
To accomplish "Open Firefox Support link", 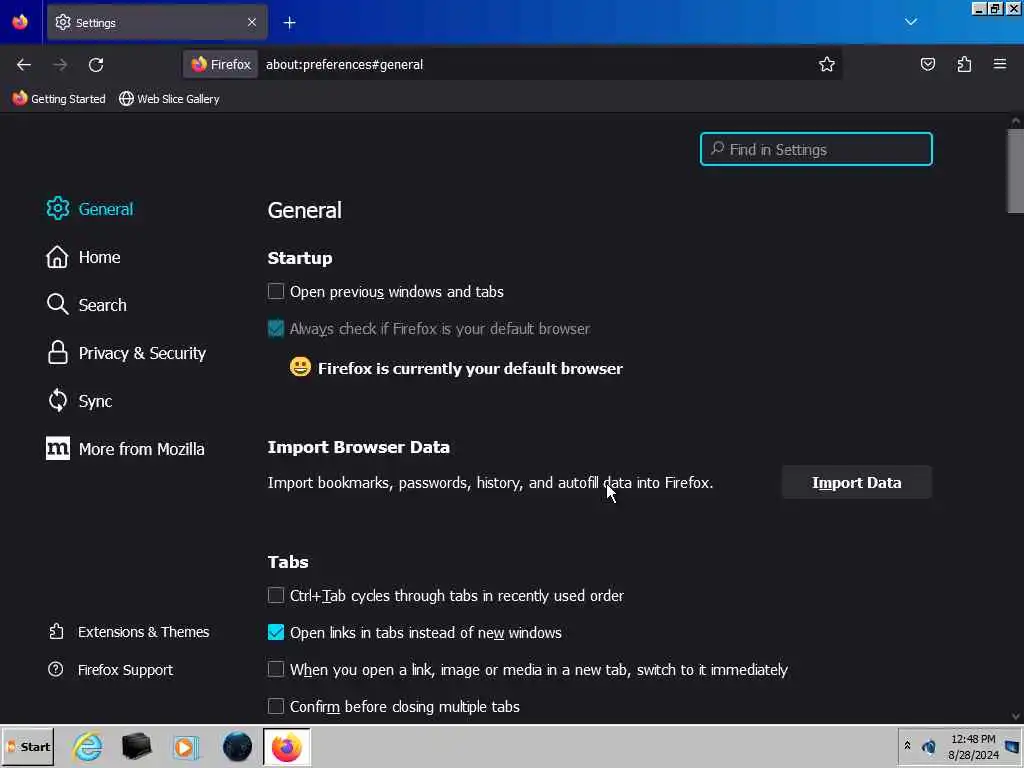I will (110, 670).
